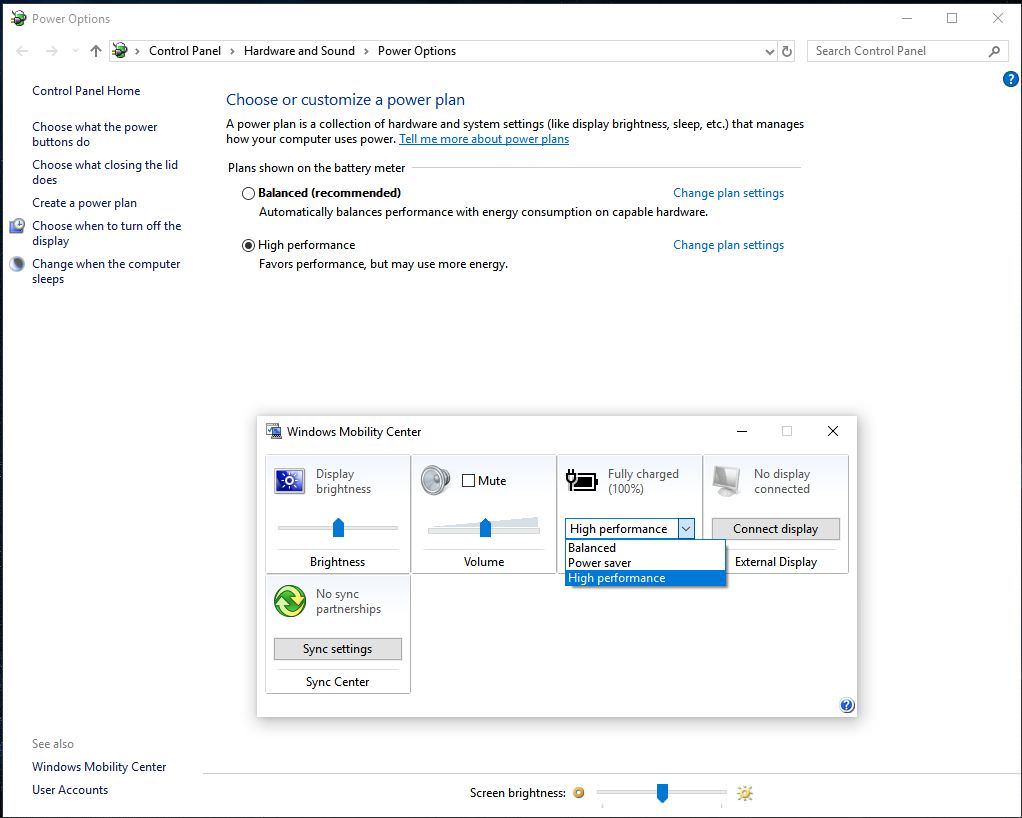Open Tell me more about power plans link

pyautogui.click(x=484, y=139)
